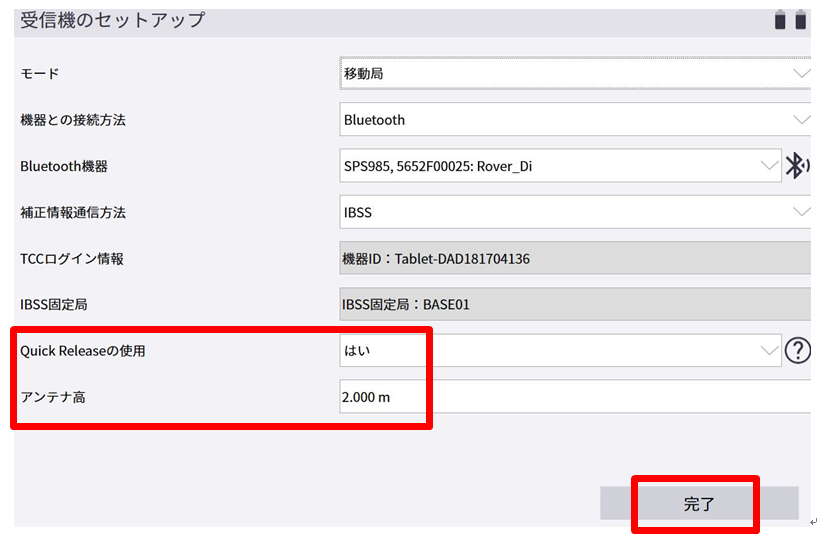Click the 受信機のセットアップ title text
Viewport: 835px width, 547px height.
(113, 20)
